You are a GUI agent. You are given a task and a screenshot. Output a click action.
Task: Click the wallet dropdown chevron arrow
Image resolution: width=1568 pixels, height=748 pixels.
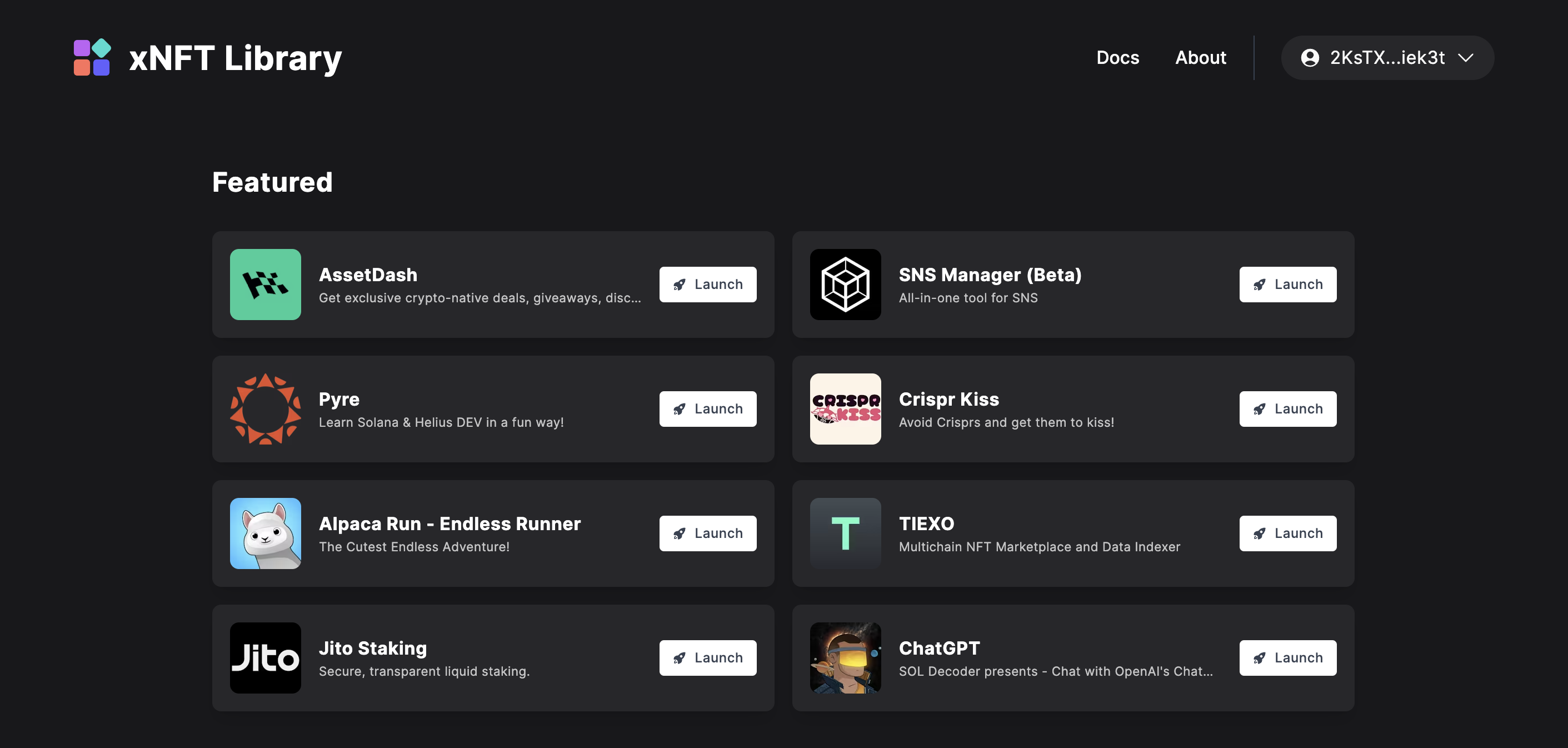point(1465,58)
